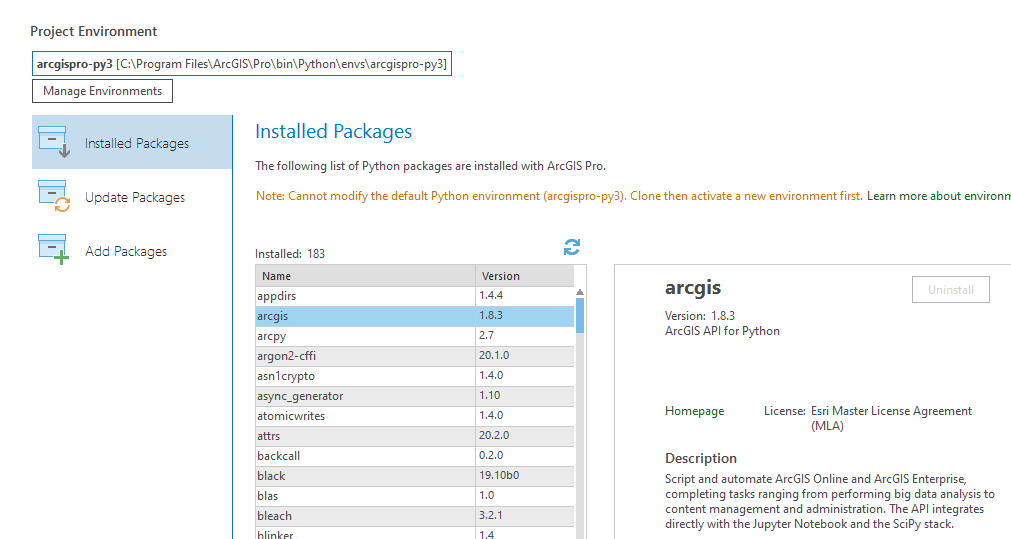Switch to the Add Packages tab
This screenshot has height=539, width=1011.
[x=126, y=251]
